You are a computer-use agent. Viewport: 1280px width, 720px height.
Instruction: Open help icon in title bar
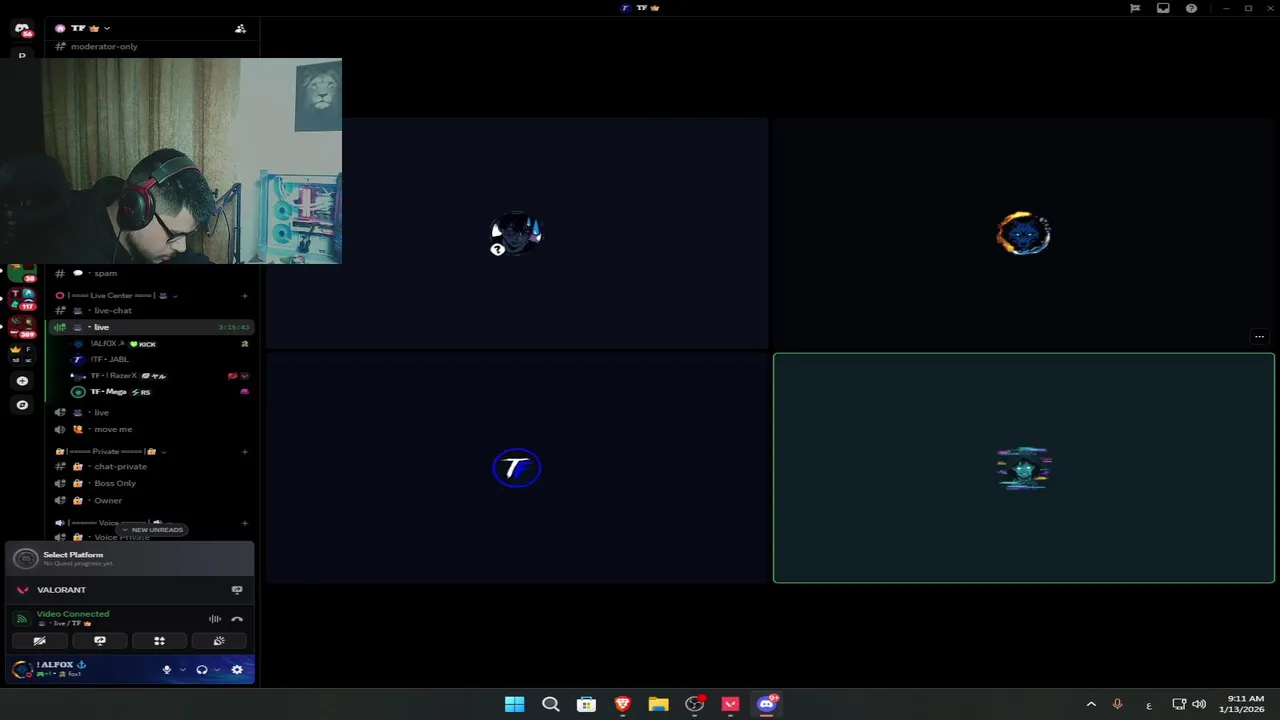pyautogui.click(x=1191, y=8)
